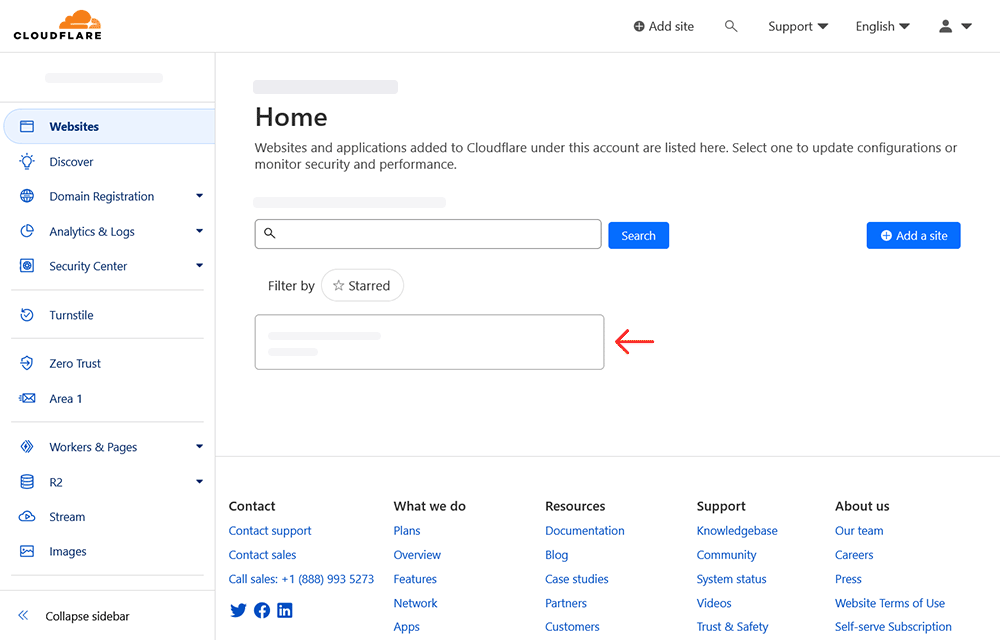Click the Turnstile checkmark icon
This screenshot has width=1000, height=640.
click(27, 314)
